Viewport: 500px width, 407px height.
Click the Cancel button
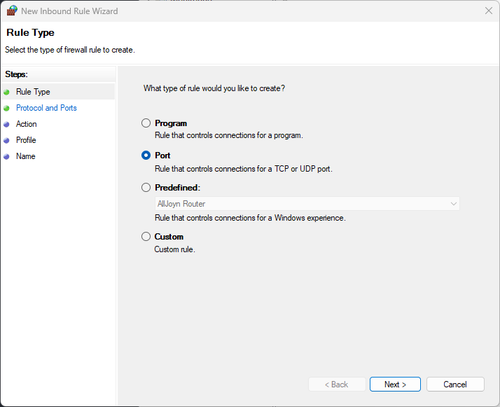(455, 384)
